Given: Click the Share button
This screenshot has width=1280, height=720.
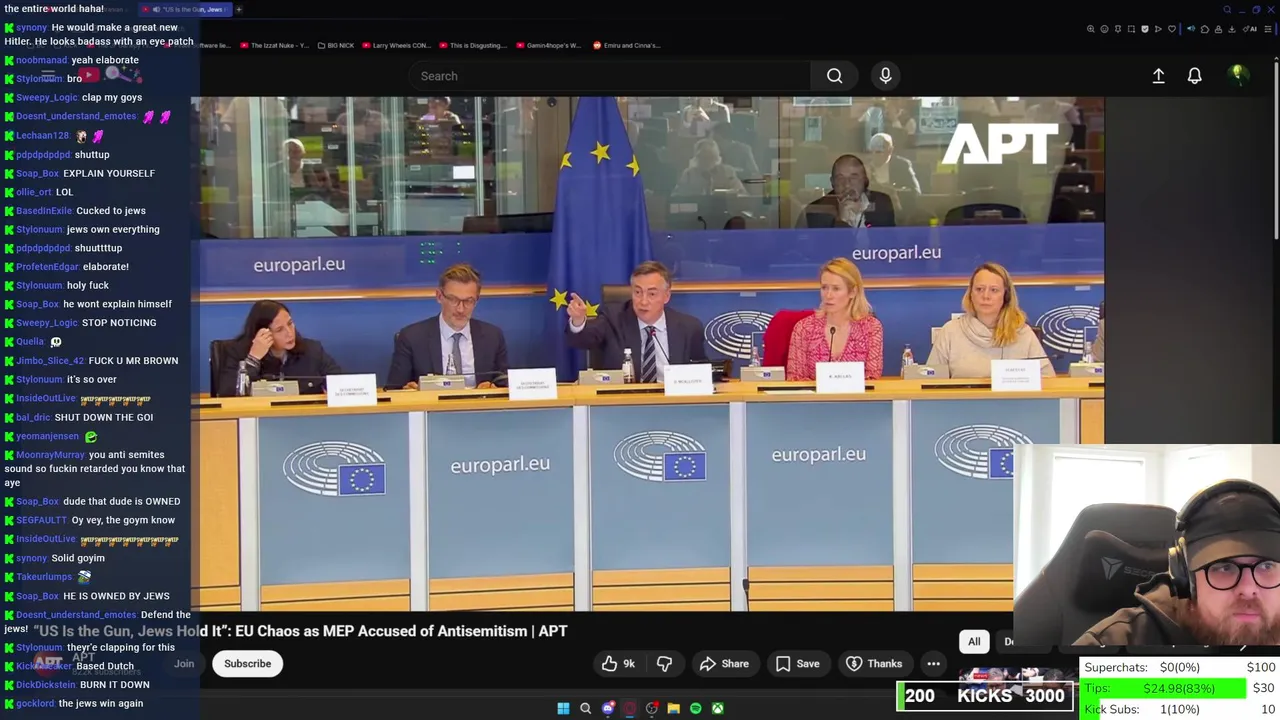Looking at the screenshot, I should coord(724,663).
